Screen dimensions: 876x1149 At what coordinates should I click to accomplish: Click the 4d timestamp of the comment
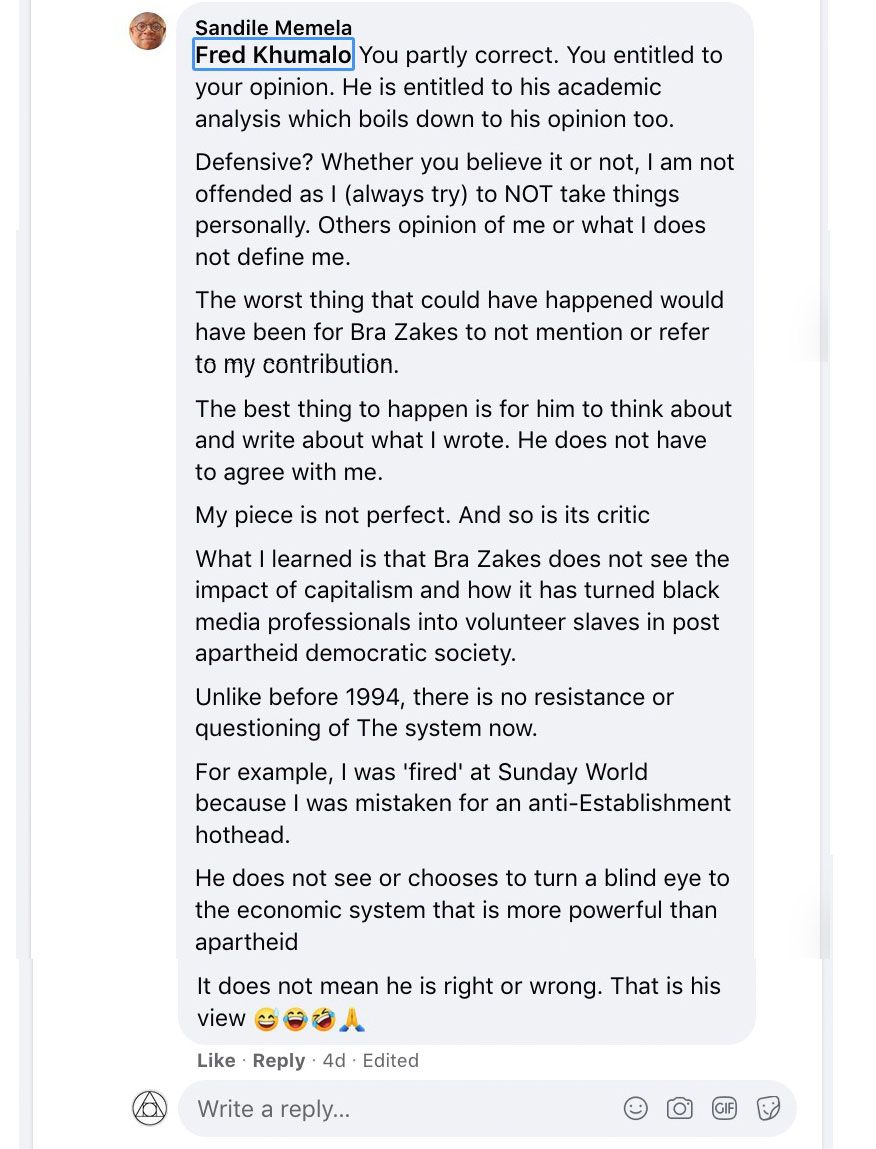click(334, 1061)
